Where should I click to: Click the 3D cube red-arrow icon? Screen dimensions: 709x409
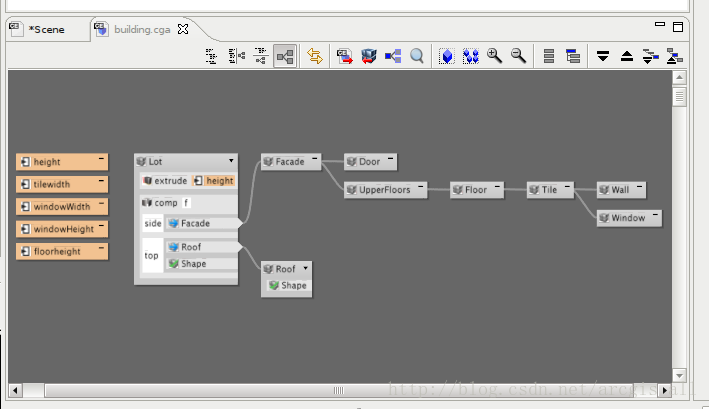(x=369, y=56)
